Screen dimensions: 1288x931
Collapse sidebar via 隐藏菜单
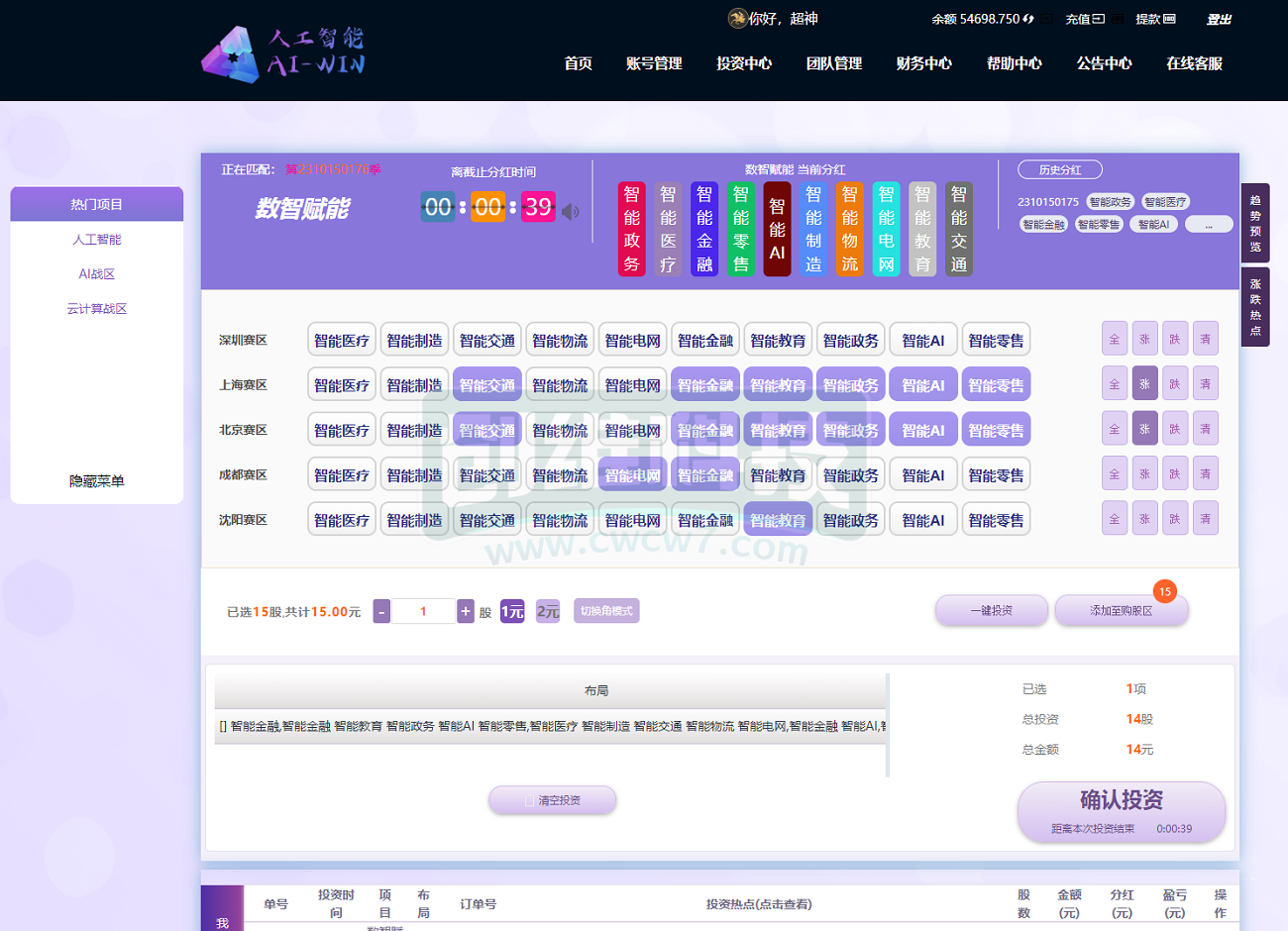97,481
